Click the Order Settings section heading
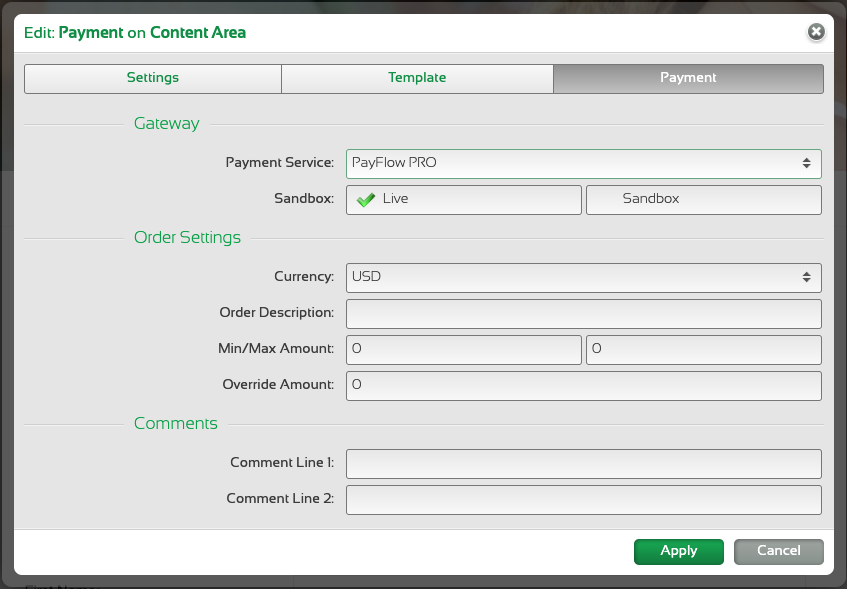Viewport: 847px width, 589px height. [187, 238]
